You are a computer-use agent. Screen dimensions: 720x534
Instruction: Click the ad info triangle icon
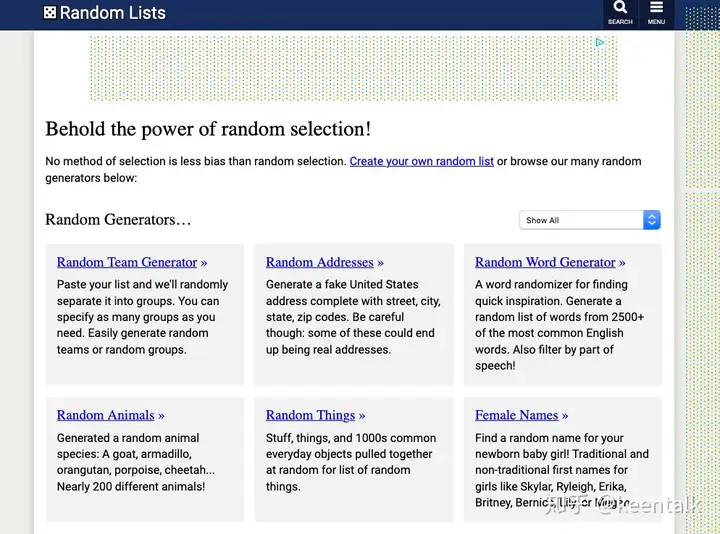click(x=600, y=43)
